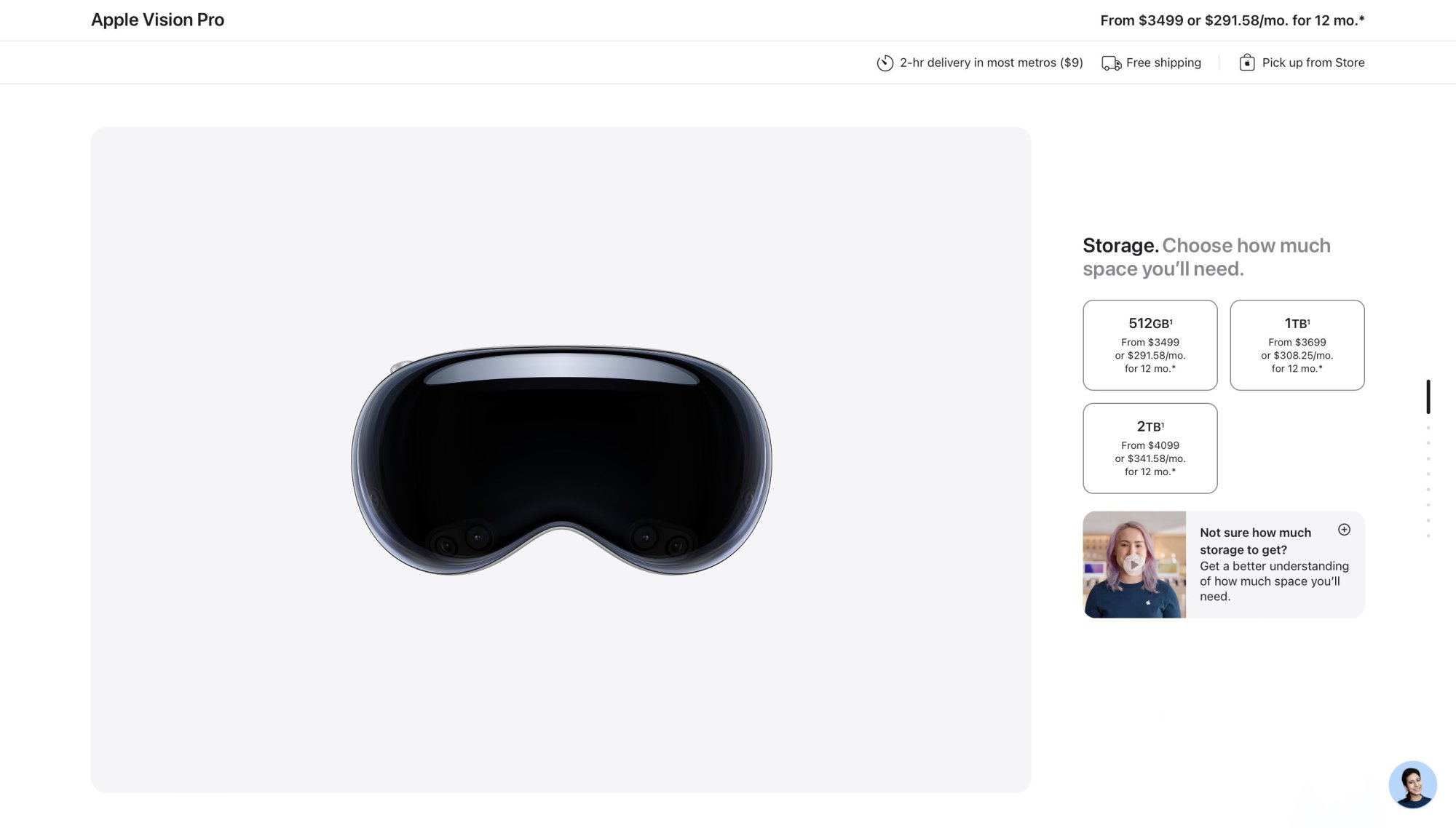Click the free shipping truck icon
The image size is (1456, 828).
click(1111, 63)
